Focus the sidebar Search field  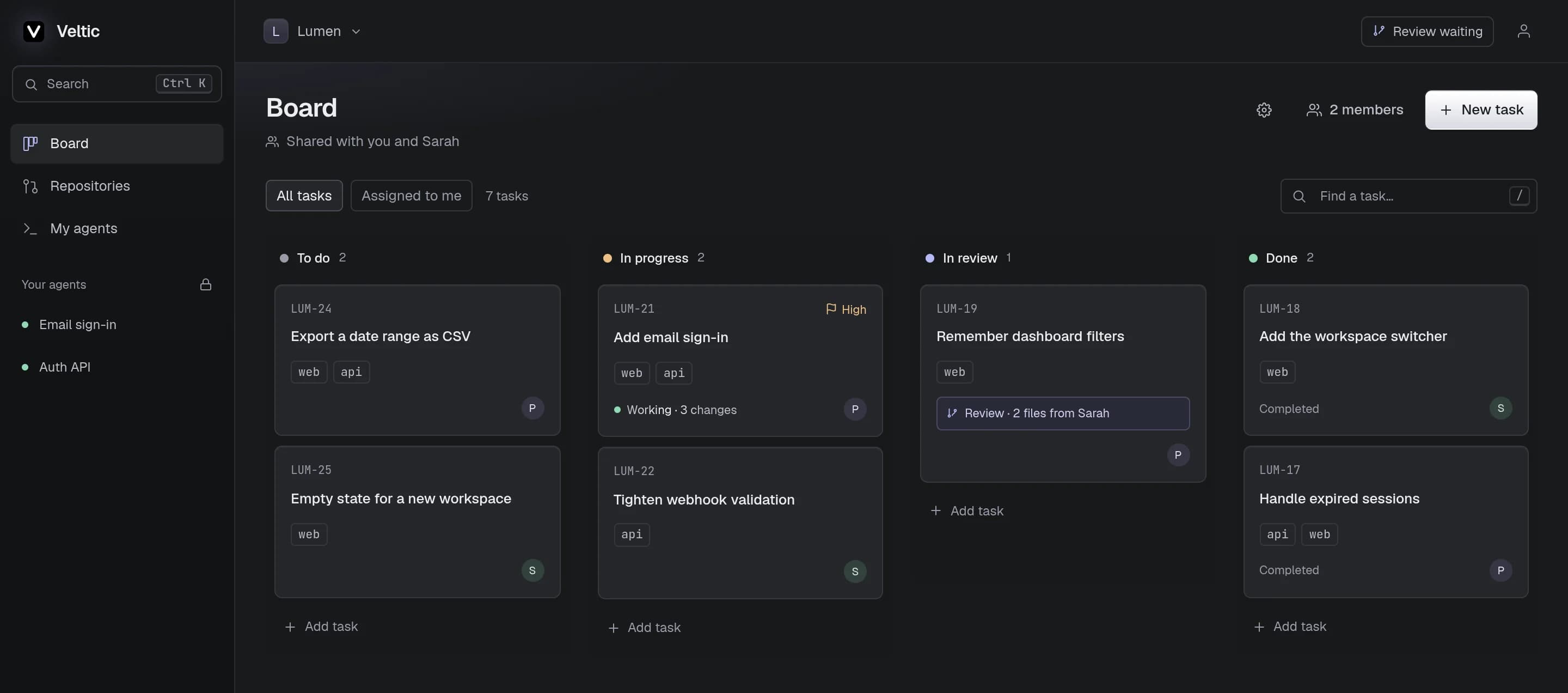click(x=117, y=83)
